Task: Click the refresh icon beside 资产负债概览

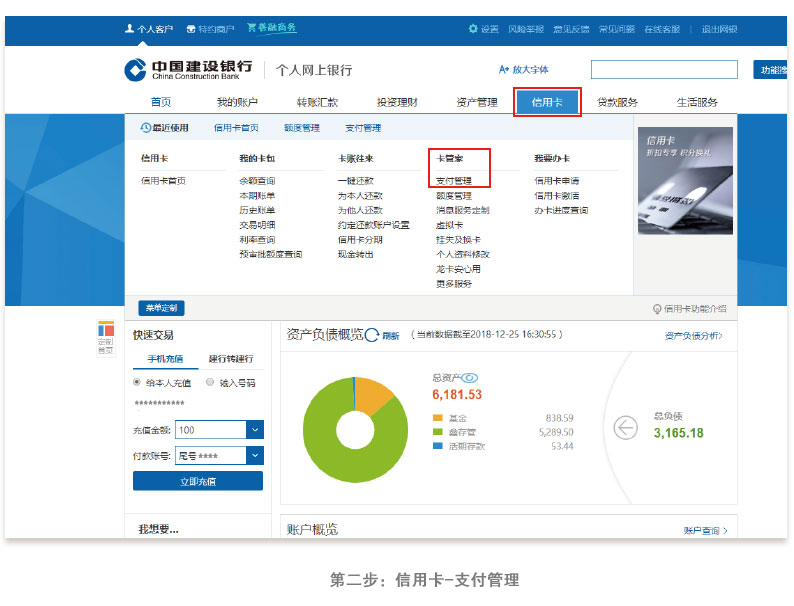Action: pos(372,335)
